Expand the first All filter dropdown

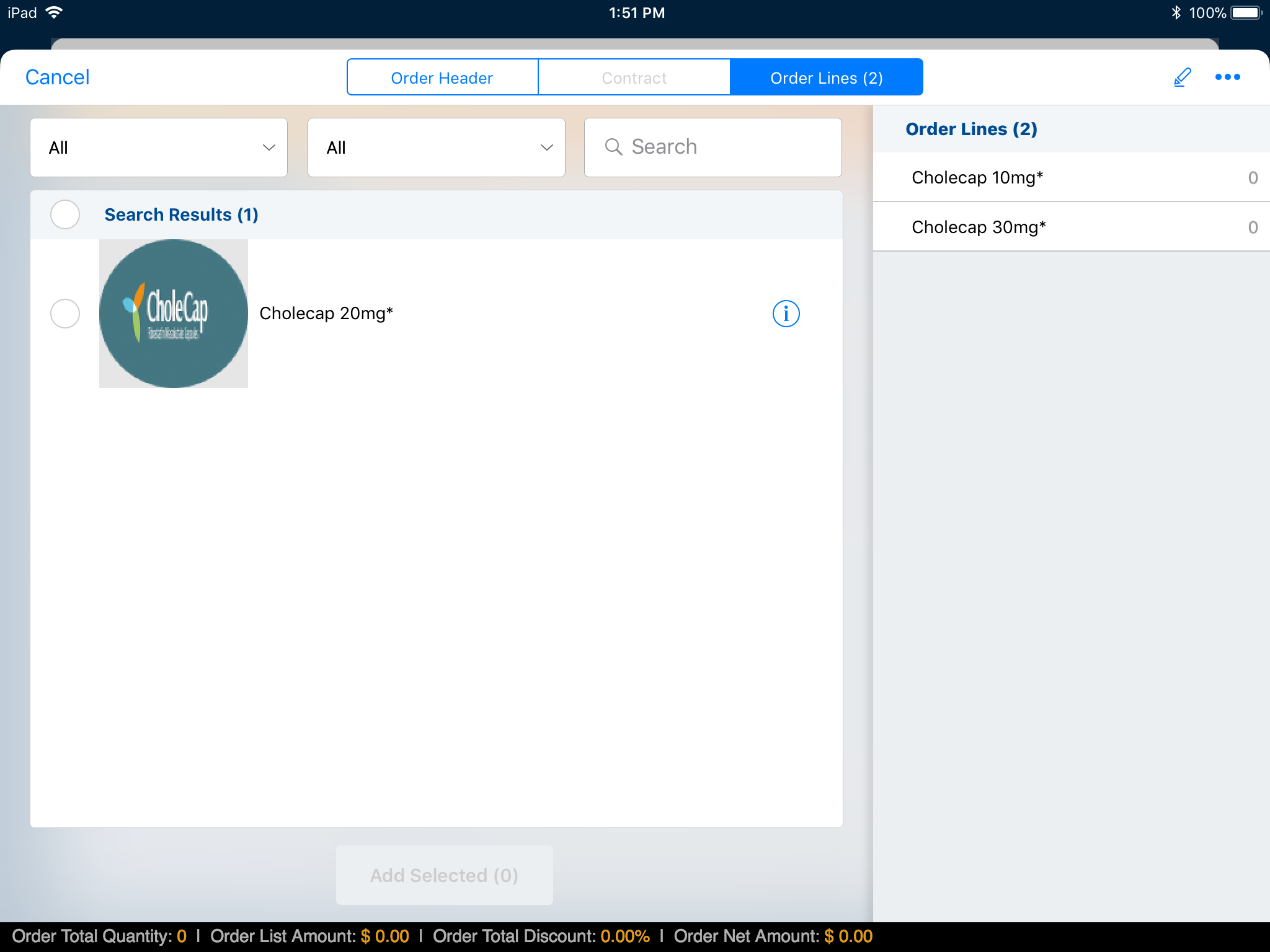pos(159,148)
